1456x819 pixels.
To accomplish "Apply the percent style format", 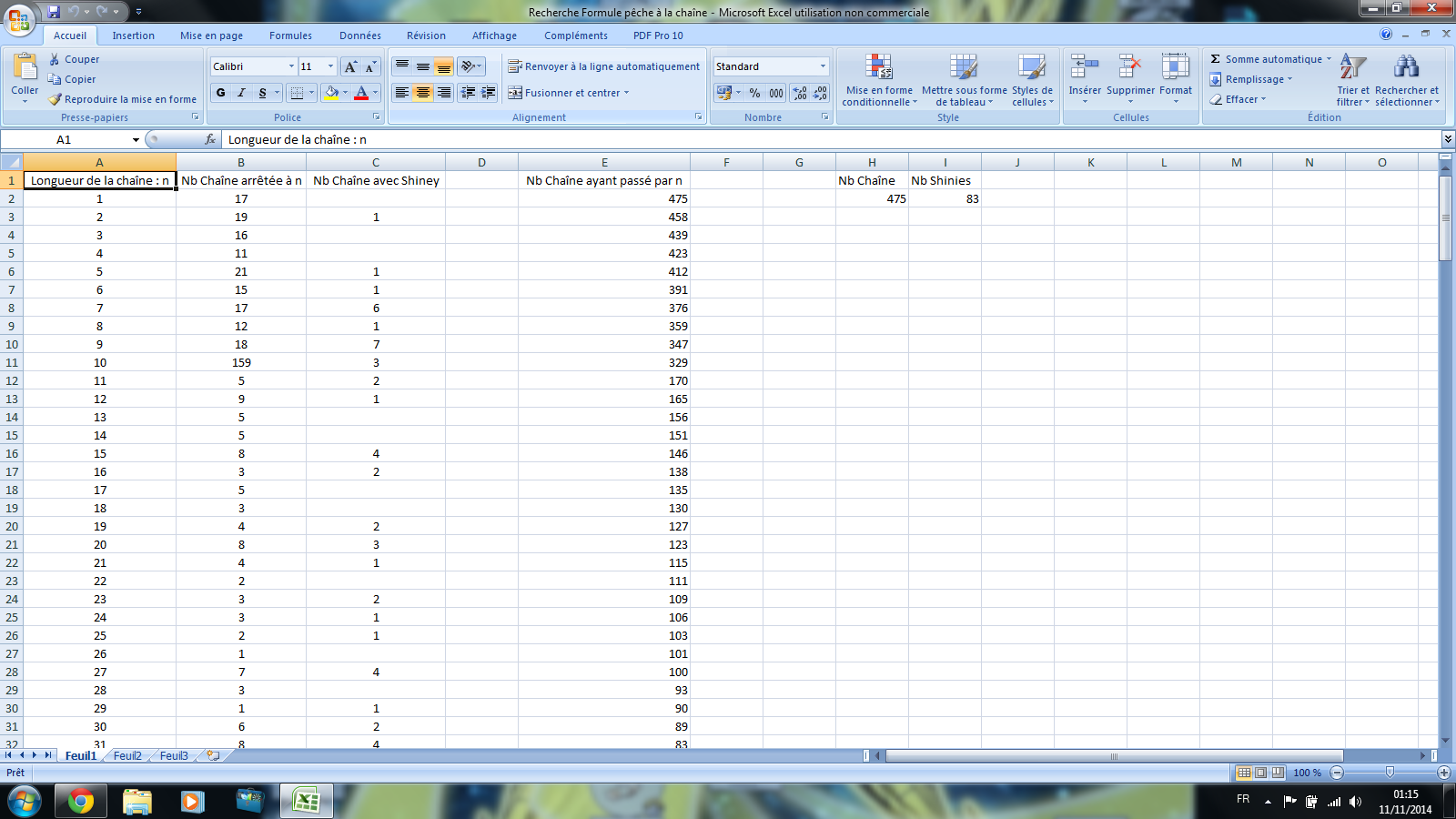I will [754, 93].
